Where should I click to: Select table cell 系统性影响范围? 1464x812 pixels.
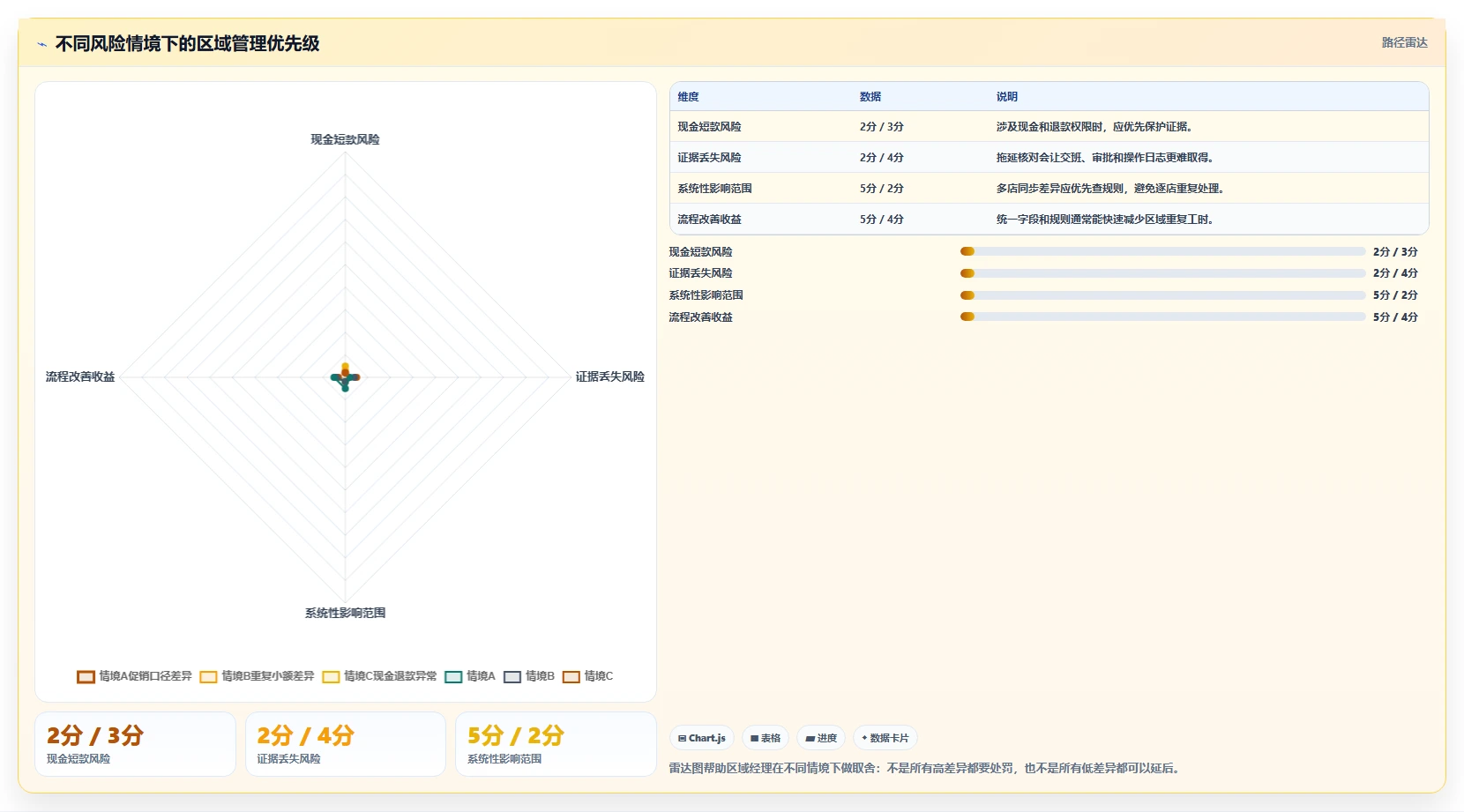point(714,189)
